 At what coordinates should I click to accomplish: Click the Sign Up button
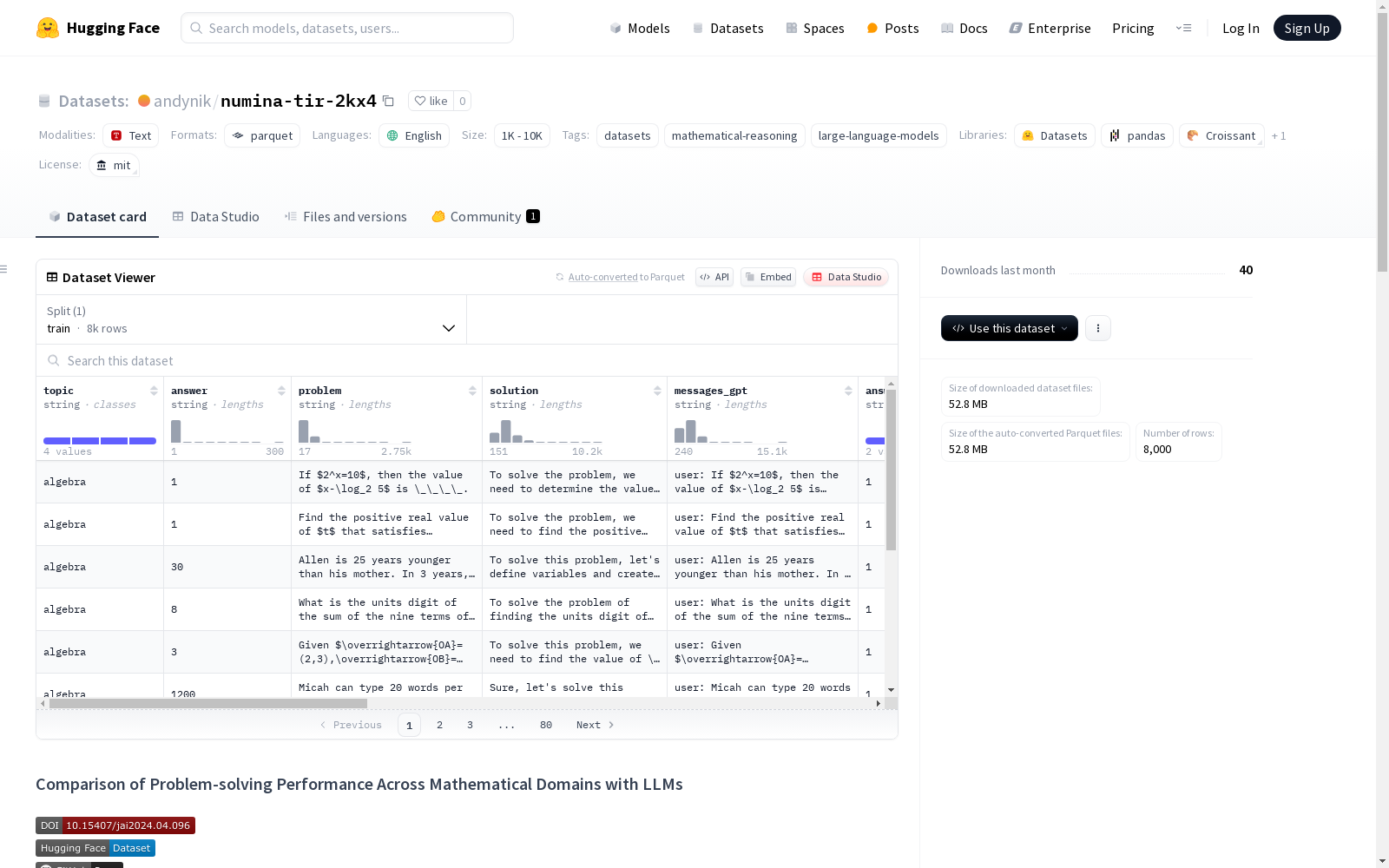(1307, 28)
